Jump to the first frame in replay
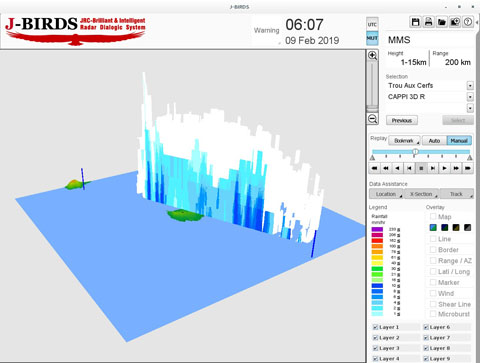 (x=374, y=168)
